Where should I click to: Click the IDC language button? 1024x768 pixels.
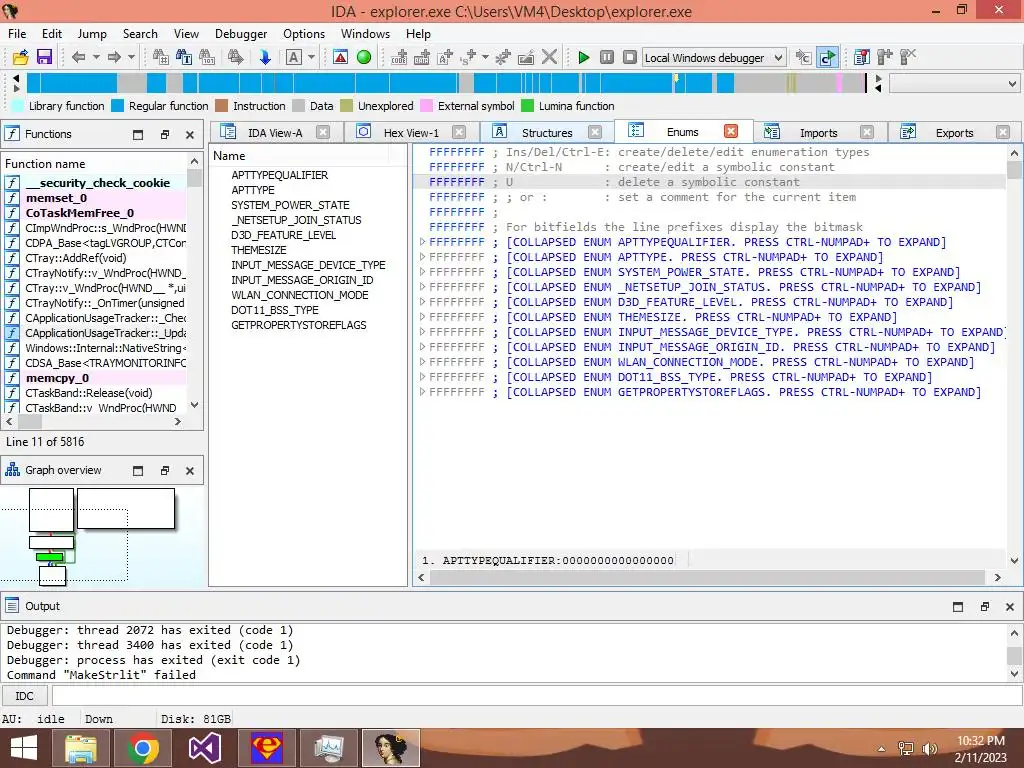point(25,696)
